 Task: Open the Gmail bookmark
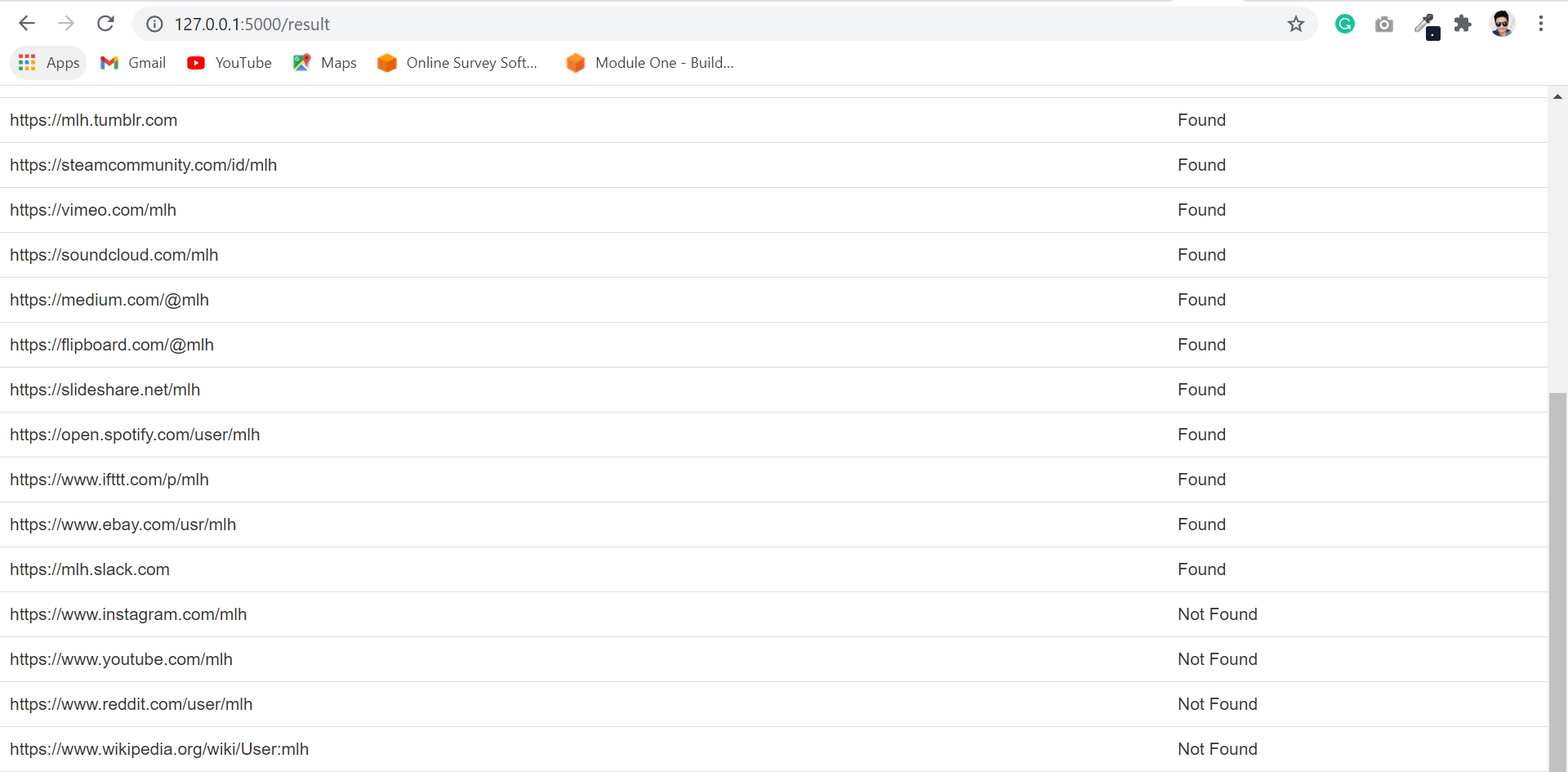click(x=133, y=63)
